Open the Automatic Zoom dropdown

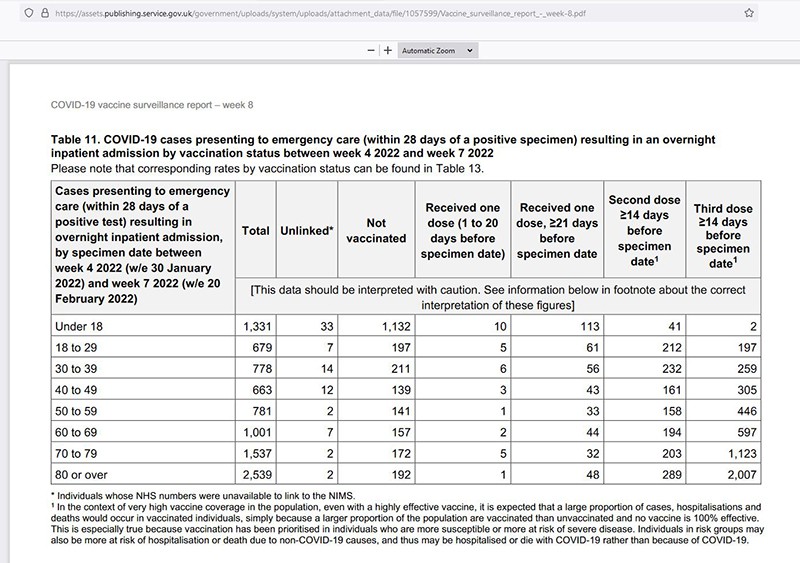[x=438, y=49]
